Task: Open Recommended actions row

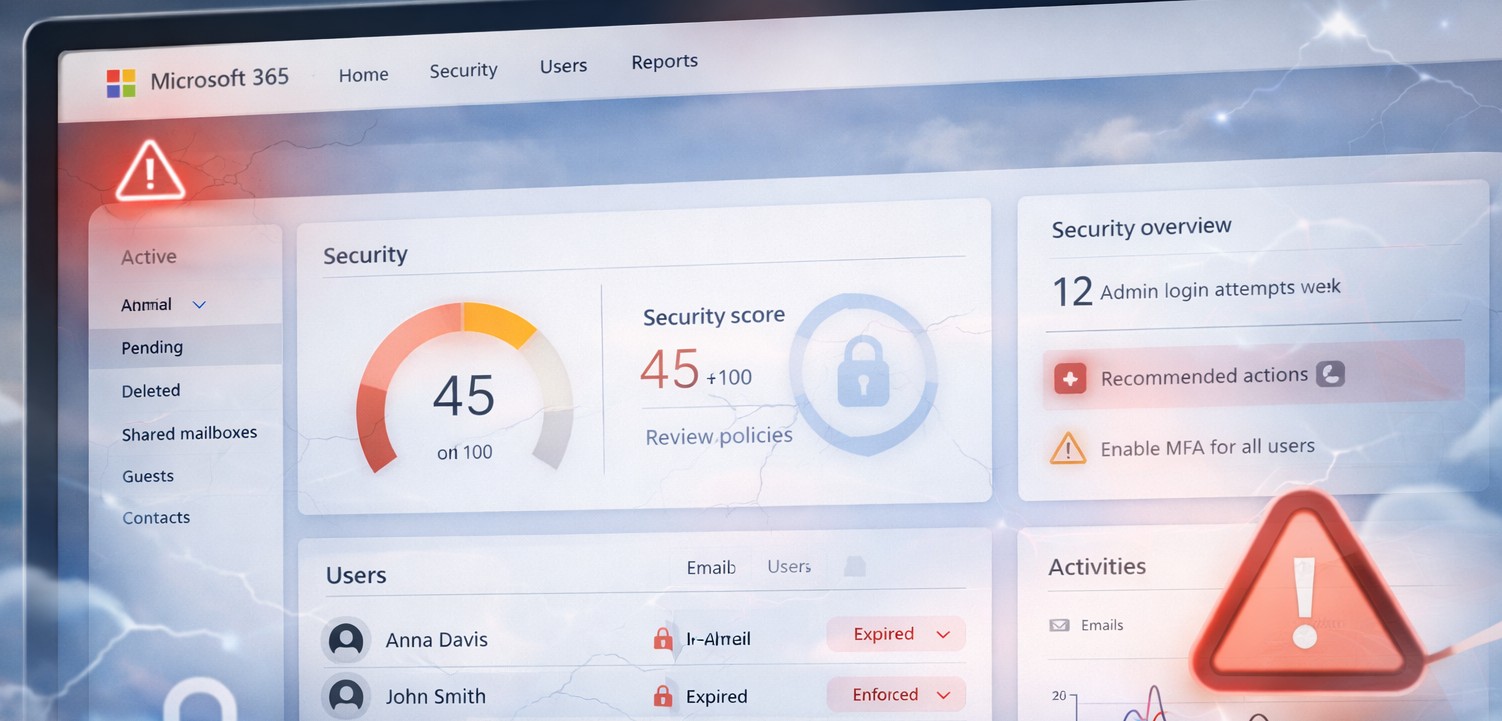Action: click(1253, 375)
